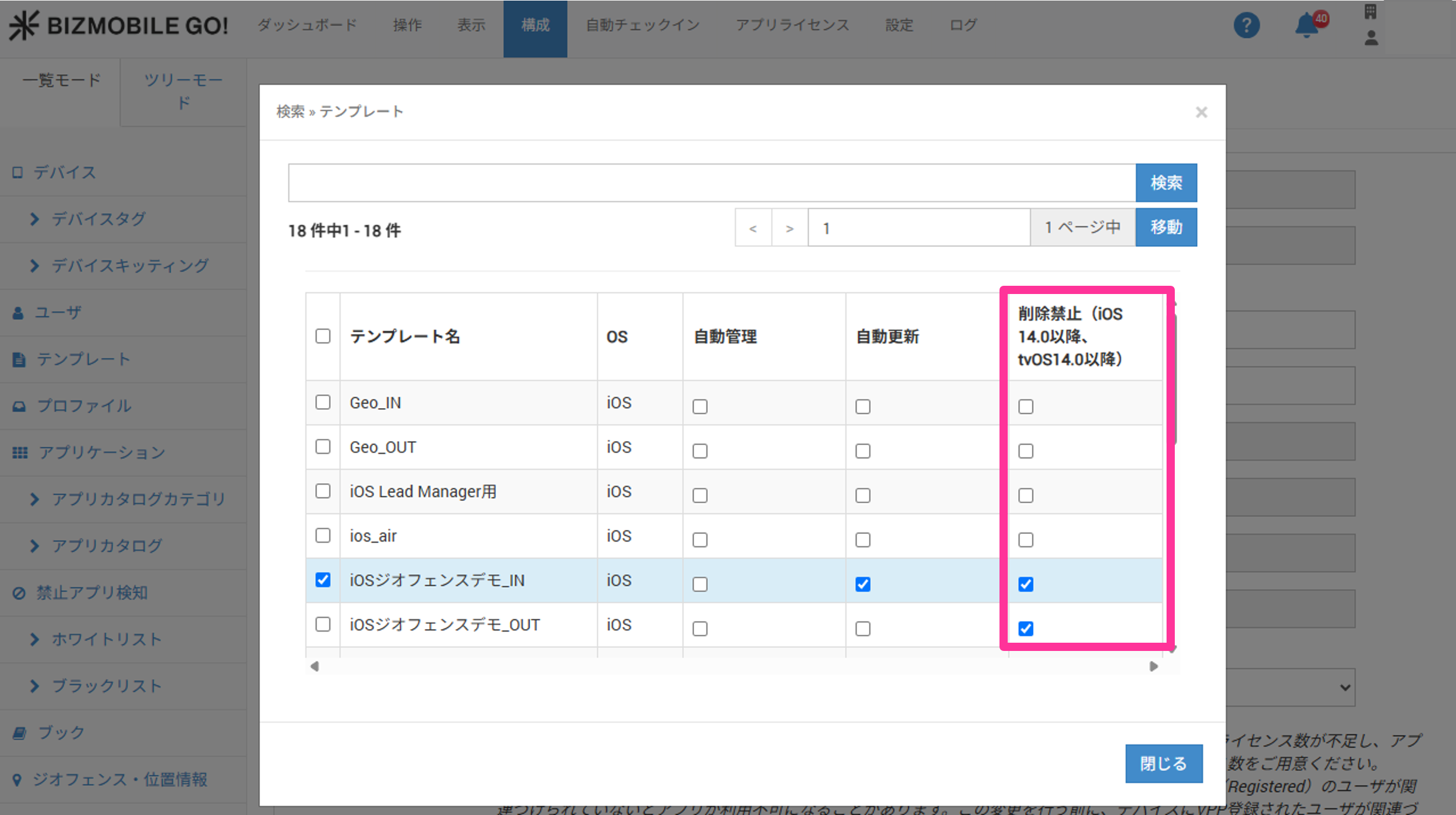Click the user profile icon
Viewport: 1456px width, 815px height.
1371,38
